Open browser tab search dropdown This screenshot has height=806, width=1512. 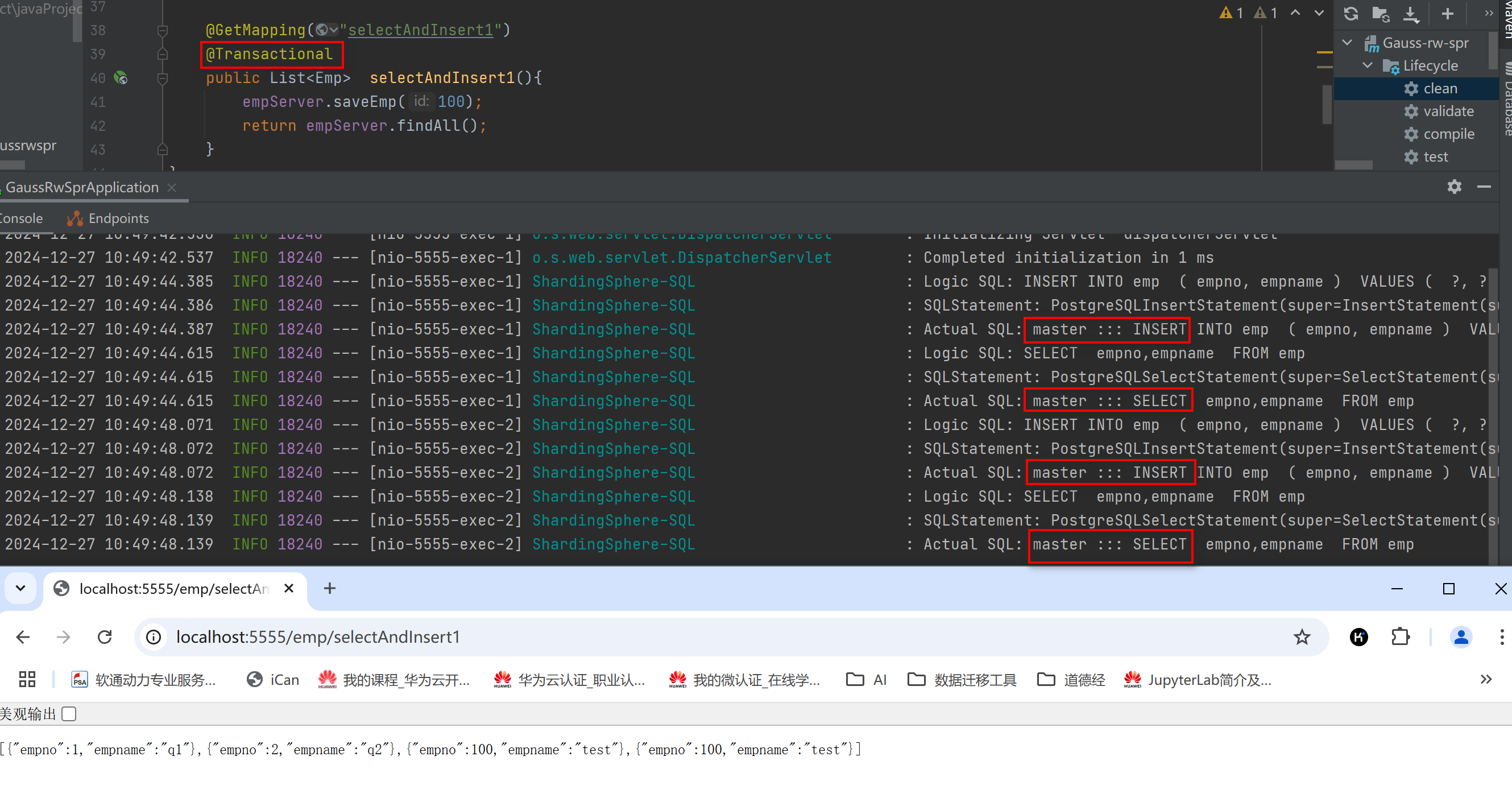[x=20, y=588]
